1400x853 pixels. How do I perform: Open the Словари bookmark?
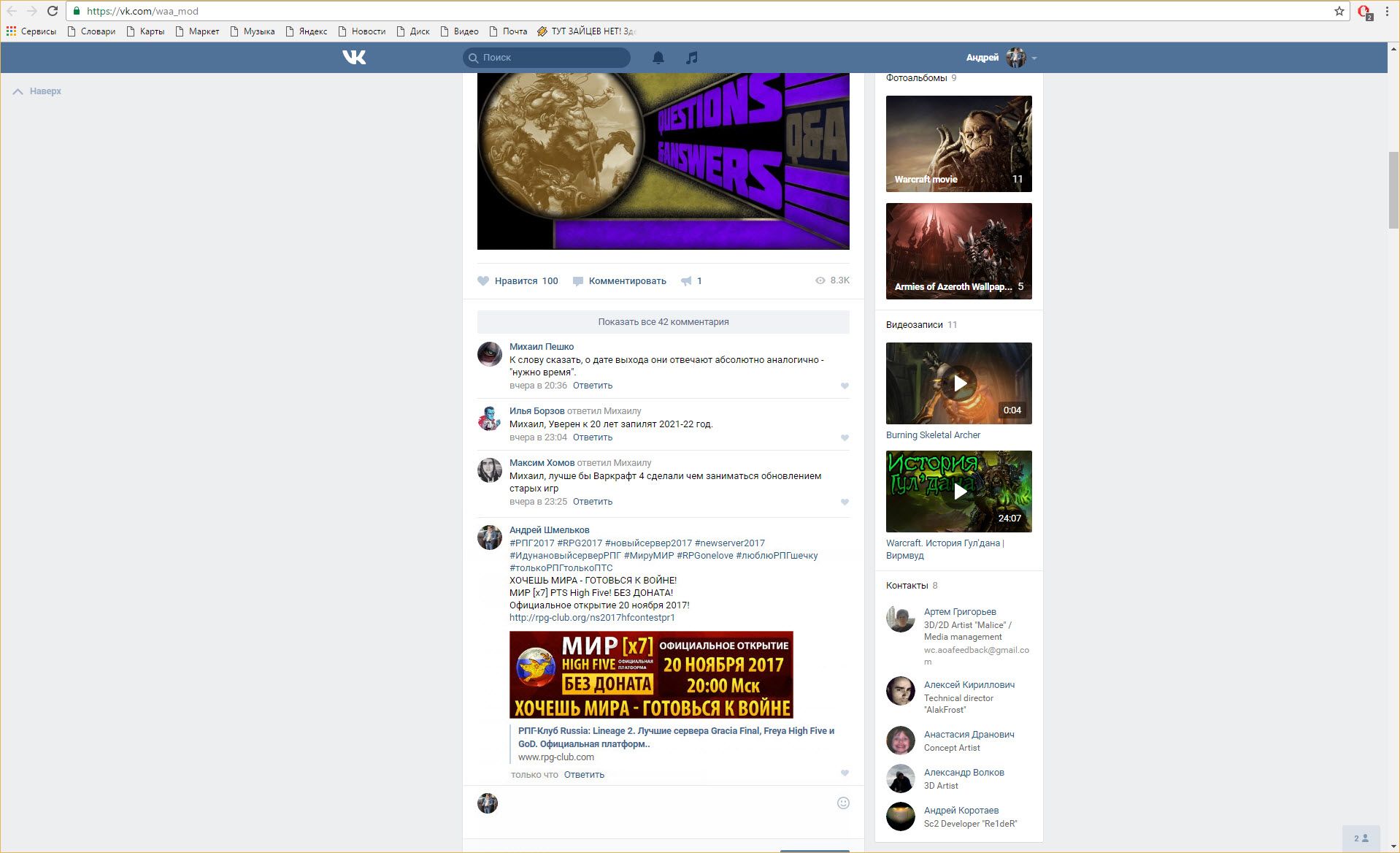pos(91,31)
